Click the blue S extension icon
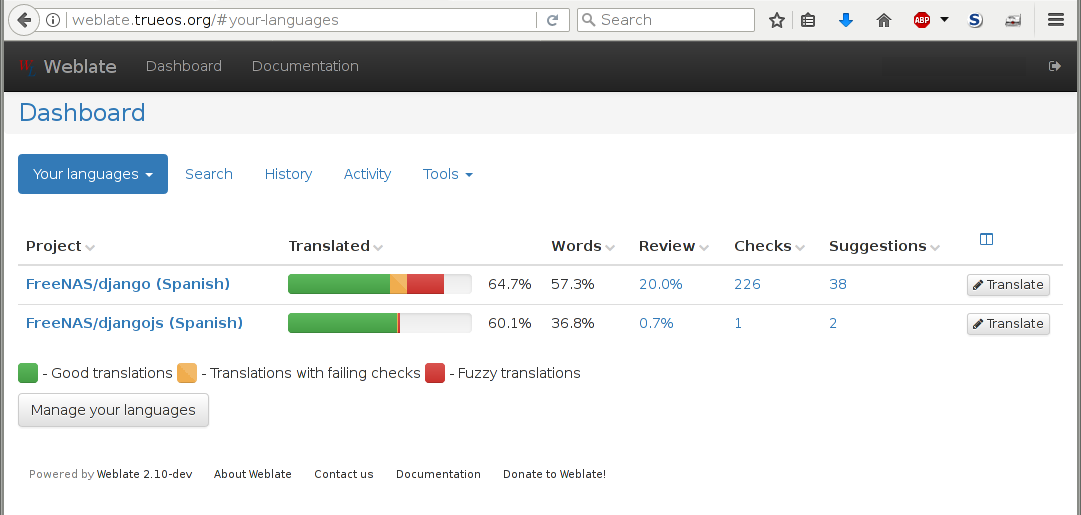This screenshot has height=515, width=1081. click(975, 20)
